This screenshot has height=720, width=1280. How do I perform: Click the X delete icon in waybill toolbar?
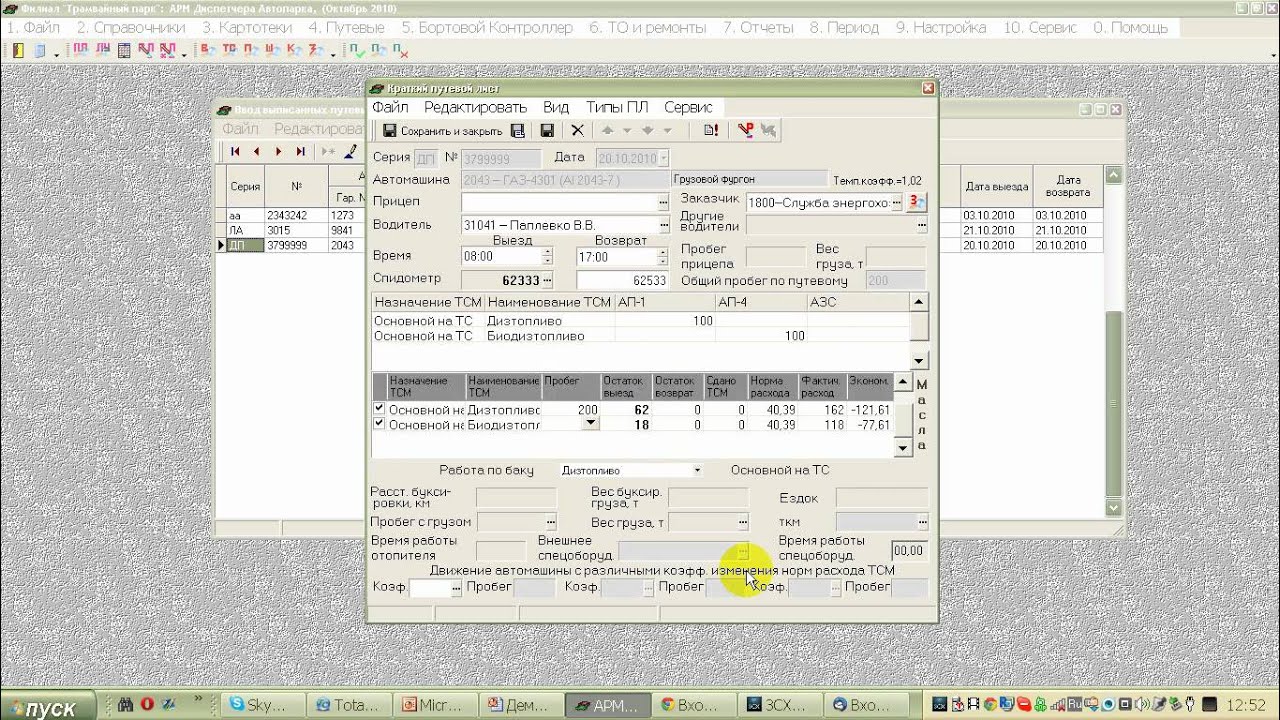(x=577, y=131)
